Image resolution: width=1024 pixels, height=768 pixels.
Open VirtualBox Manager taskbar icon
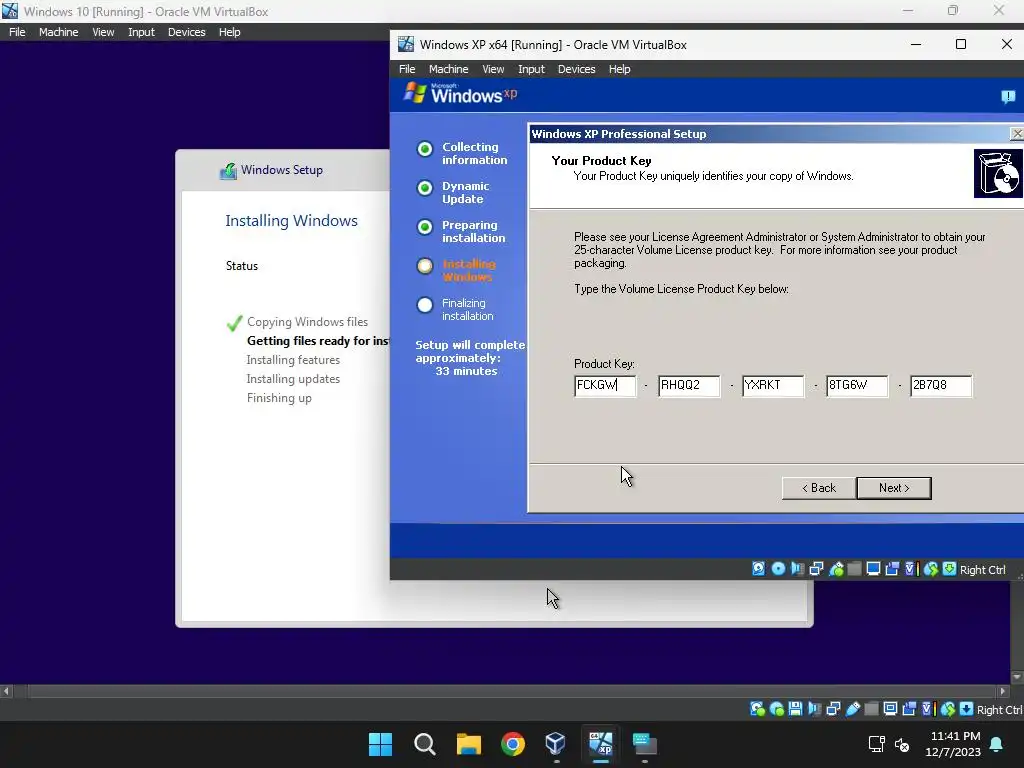coord(556,744)
